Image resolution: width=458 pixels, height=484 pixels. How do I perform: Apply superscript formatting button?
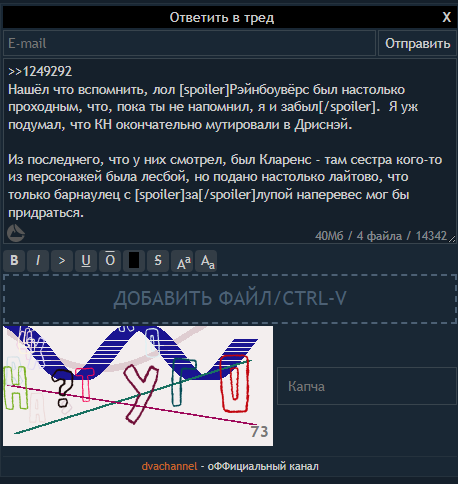tap(182, 261)
